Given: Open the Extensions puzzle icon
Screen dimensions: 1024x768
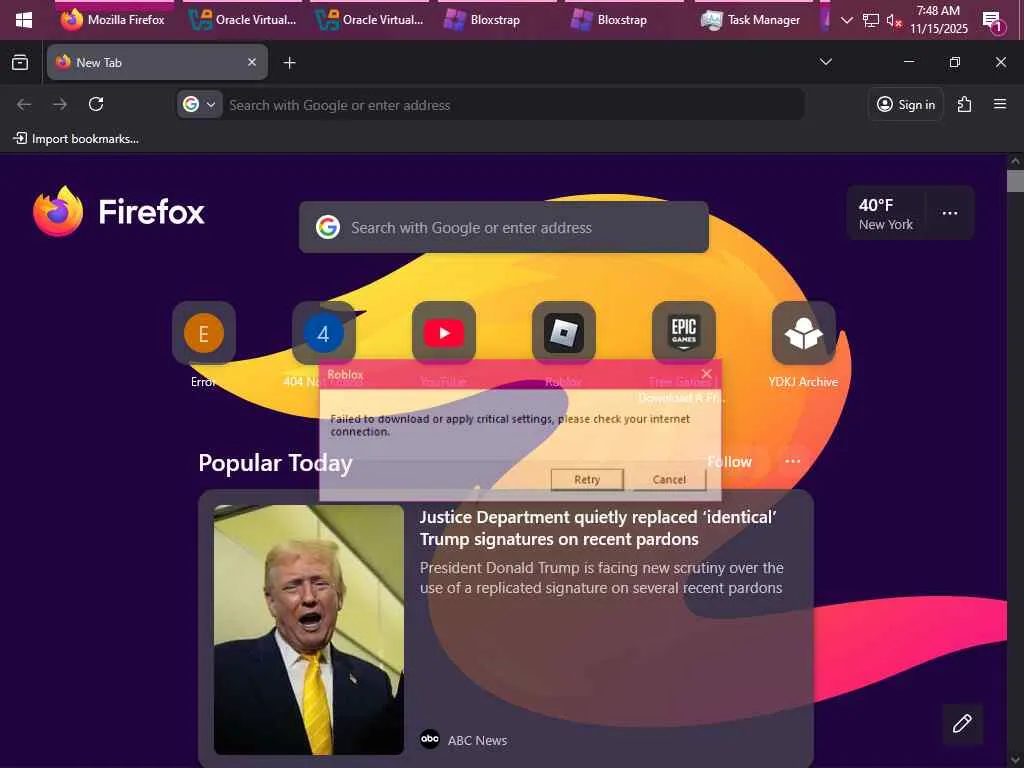Looking at the screenshot, I should click(965, 104).
